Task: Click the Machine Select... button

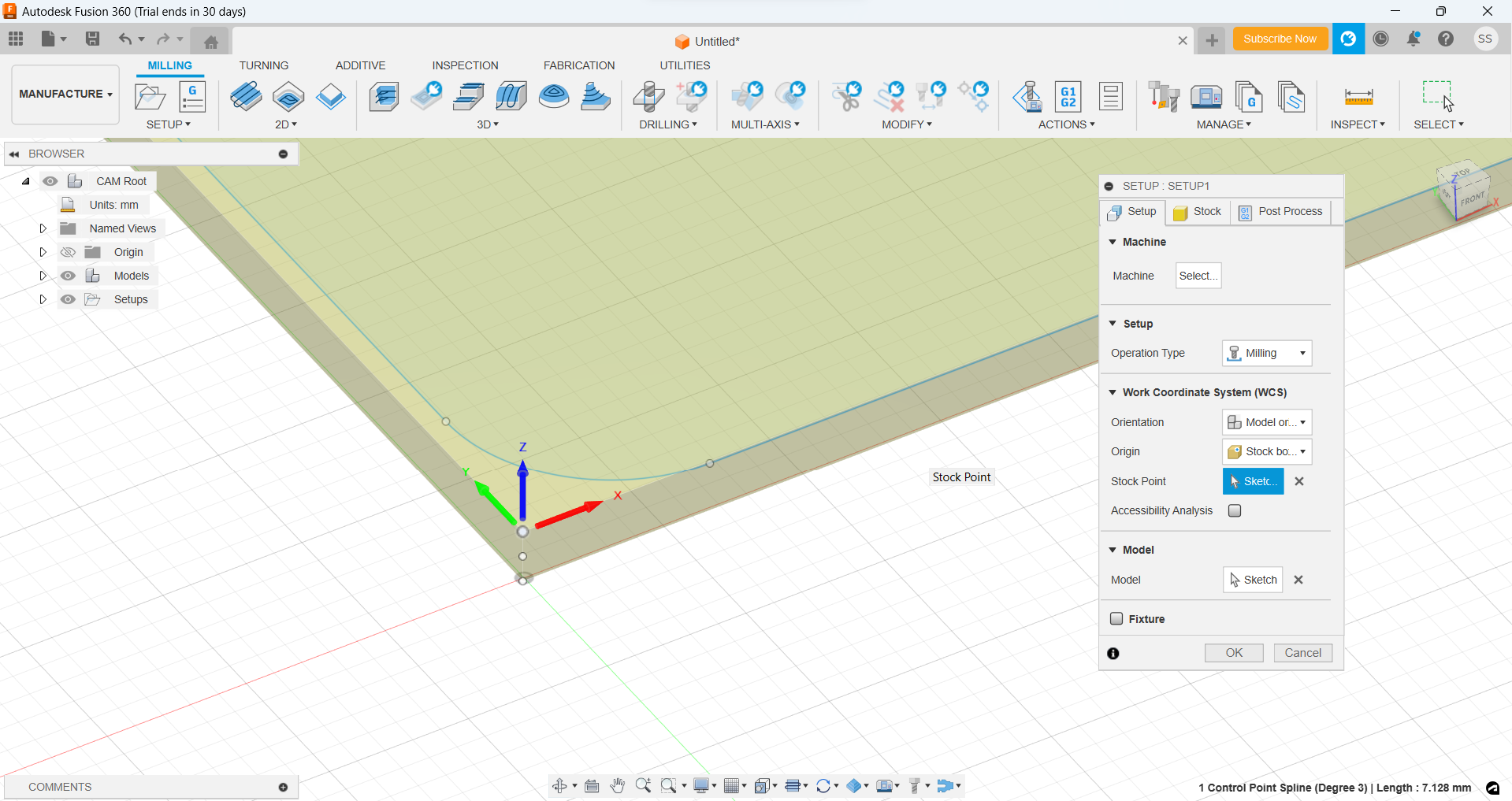Action: point(1198,276)
